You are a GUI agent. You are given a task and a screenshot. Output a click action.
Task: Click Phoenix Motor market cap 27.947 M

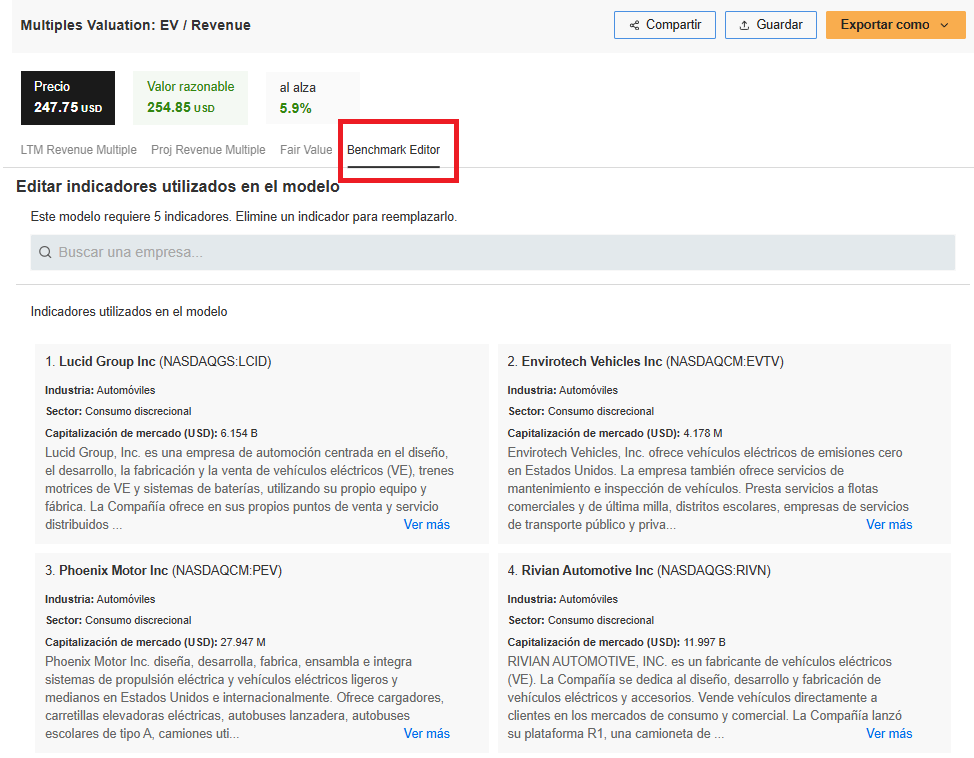(243, 642)
